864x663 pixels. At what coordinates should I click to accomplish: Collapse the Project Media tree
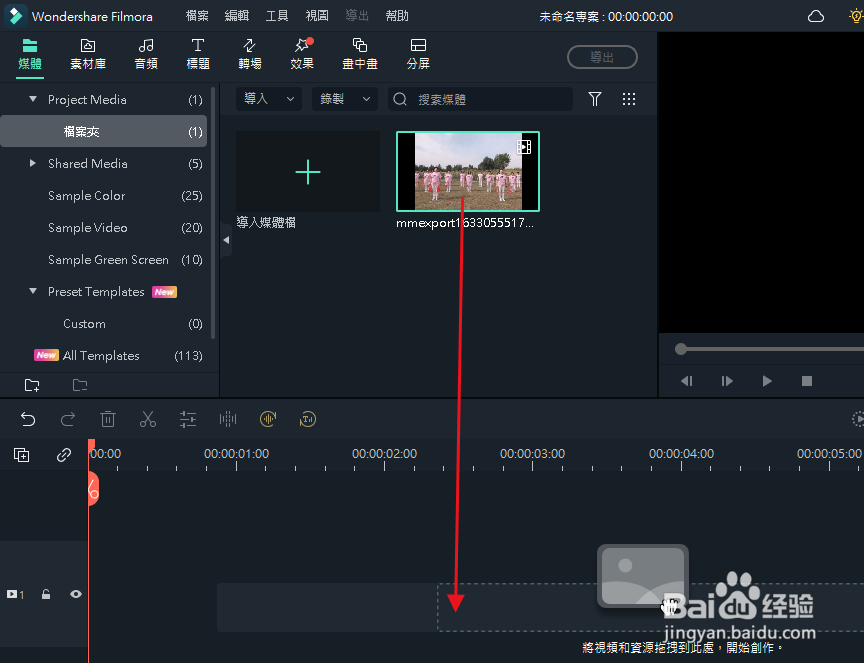pyautogui.click(x=33, y=99)
